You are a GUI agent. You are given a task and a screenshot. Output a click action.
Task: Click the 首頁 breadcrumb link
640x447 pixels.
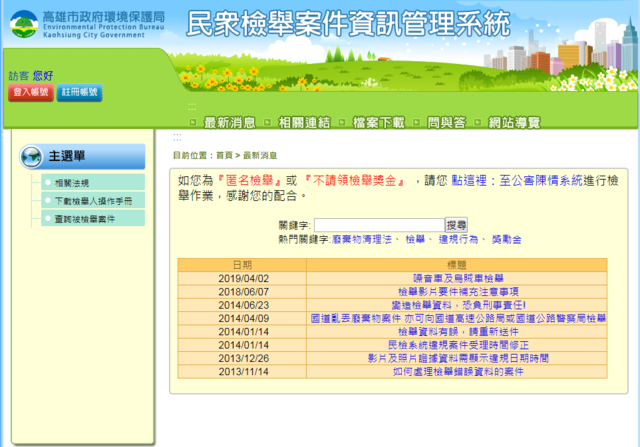coord(224,155)
